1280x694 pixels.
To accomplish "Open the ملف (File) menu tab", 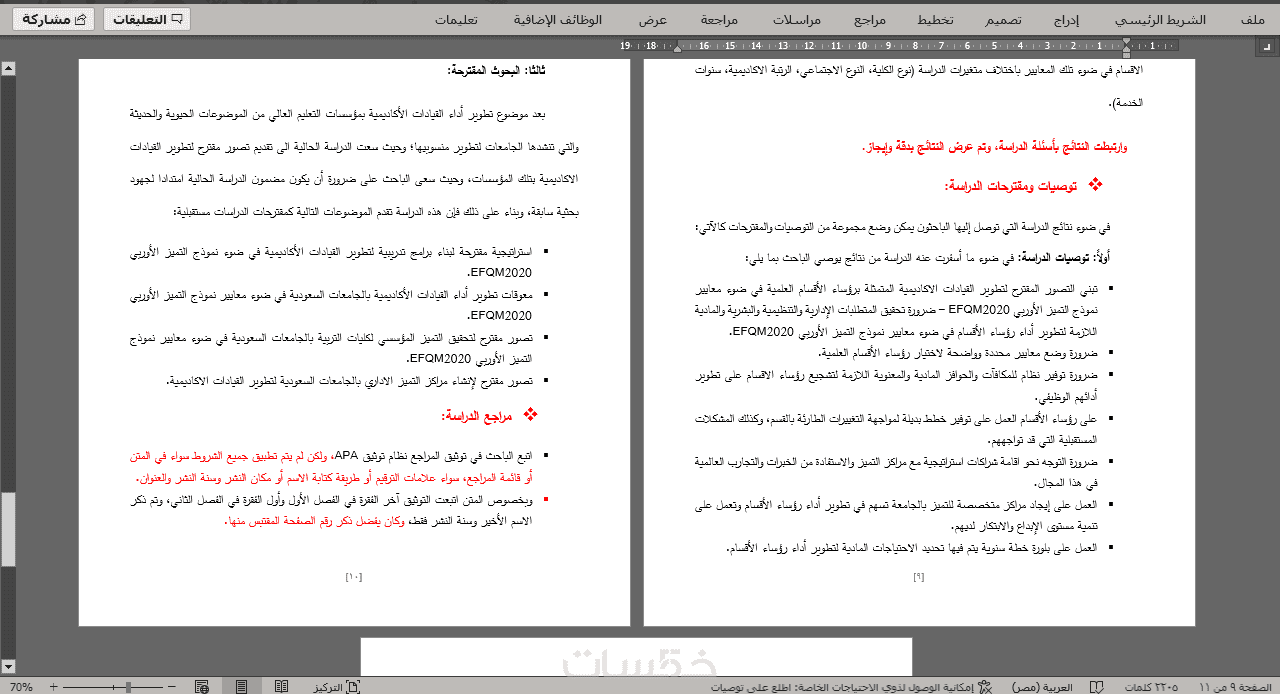I will click(1251, 19).
